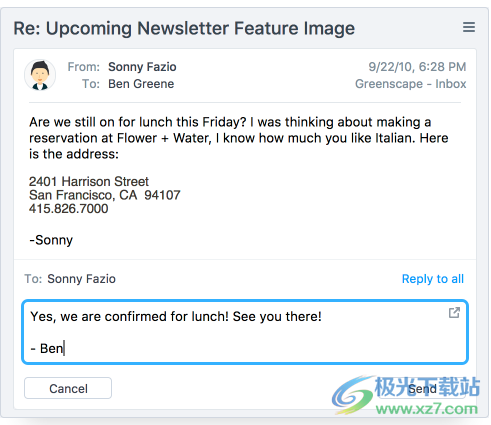
Task: Click the phone number 415.826.7000
Action: point(69,209)
